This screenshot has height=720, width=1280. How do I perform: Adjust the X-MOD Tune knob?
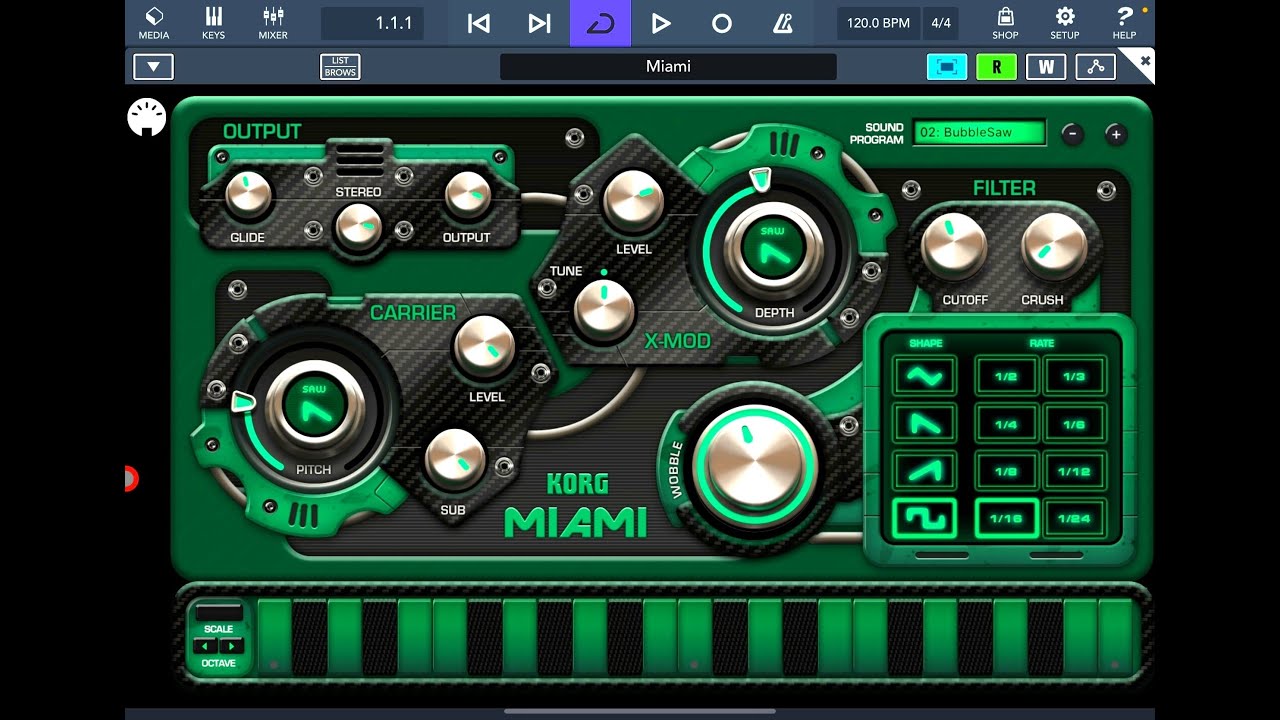(604, 309)
